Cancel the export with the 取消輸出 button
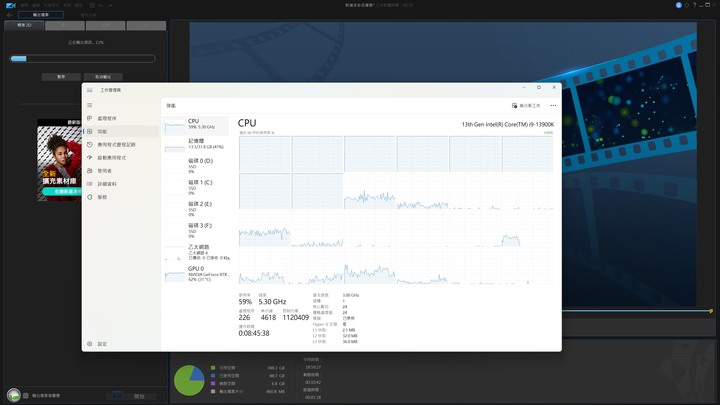The height and width of the screenshot is (405, 720). 103,77
